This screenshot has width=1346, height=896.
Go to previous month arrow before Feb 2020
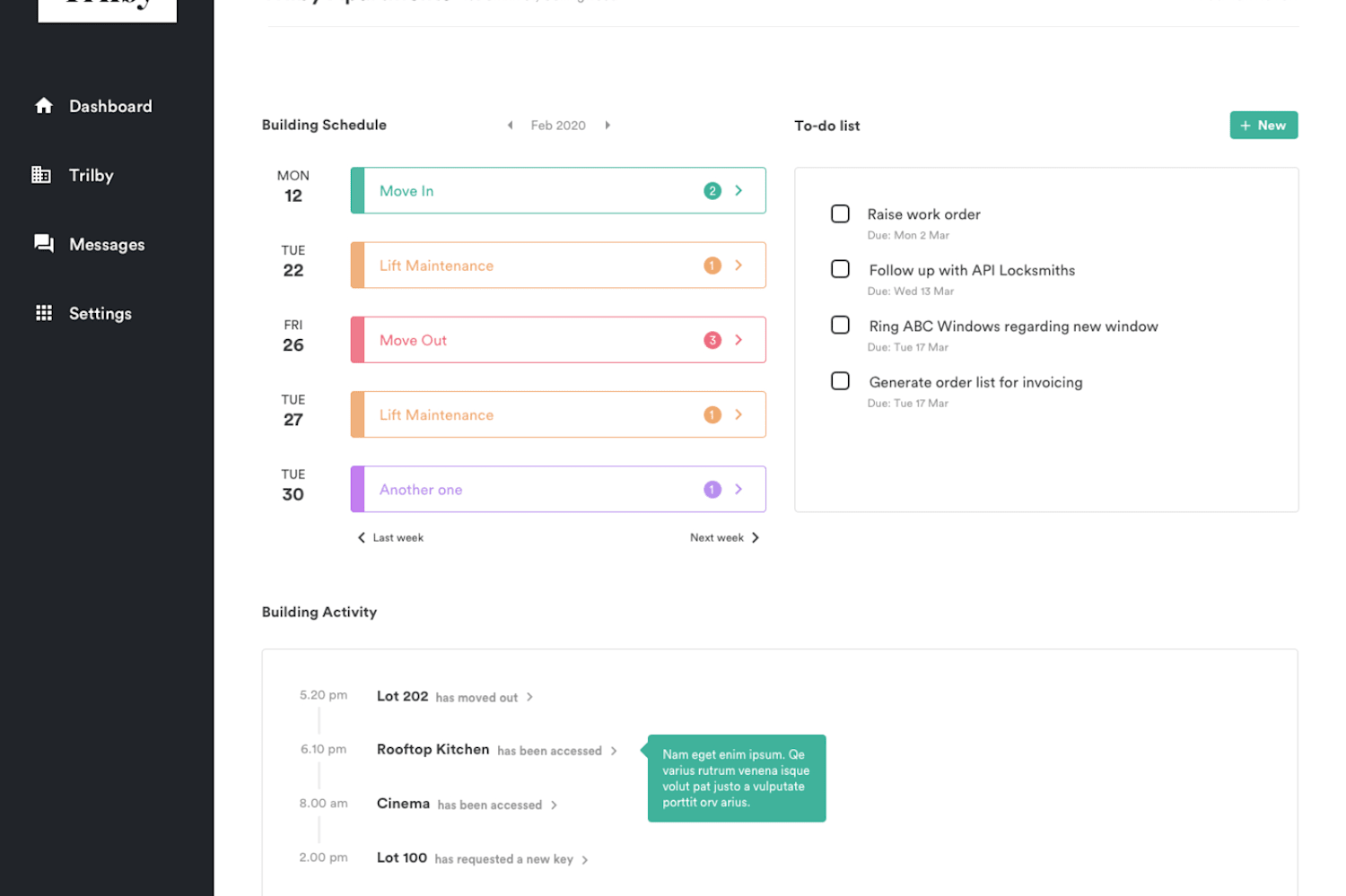click(x=511, y=126)
